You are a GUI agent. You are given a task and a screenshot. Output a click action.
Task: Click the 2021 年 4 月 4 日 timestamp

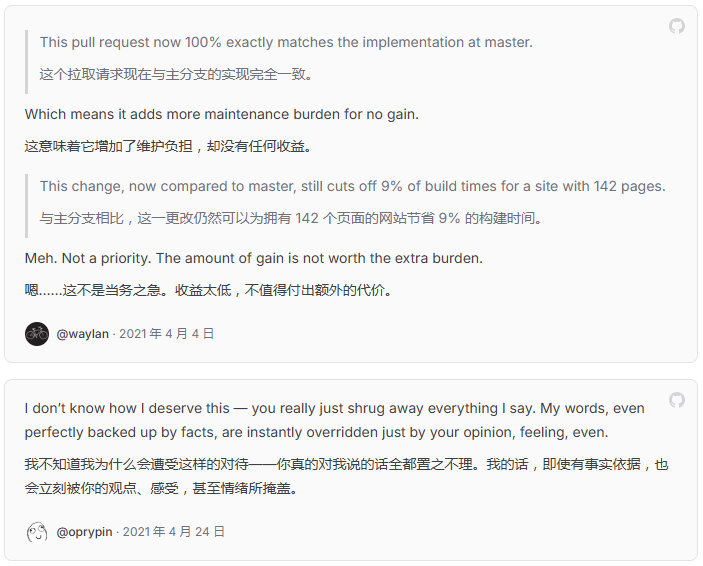[x=167, y=334]
